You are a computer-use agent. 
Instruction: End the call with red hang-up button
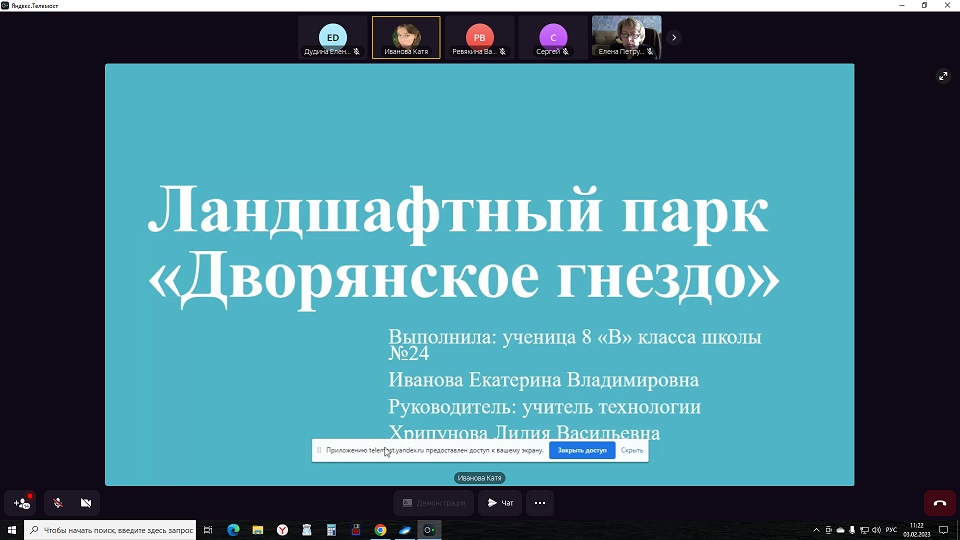(939, 503)
